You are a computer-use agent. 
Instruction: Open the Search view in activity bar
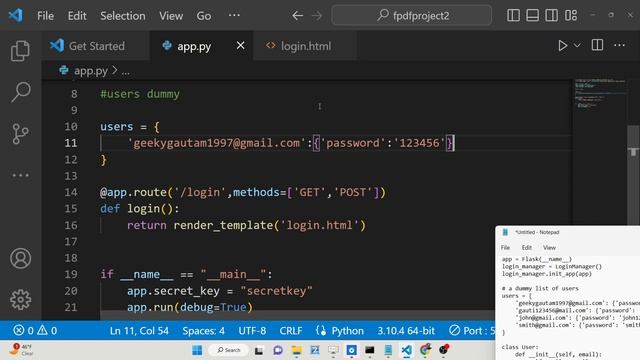click(20, 92)
